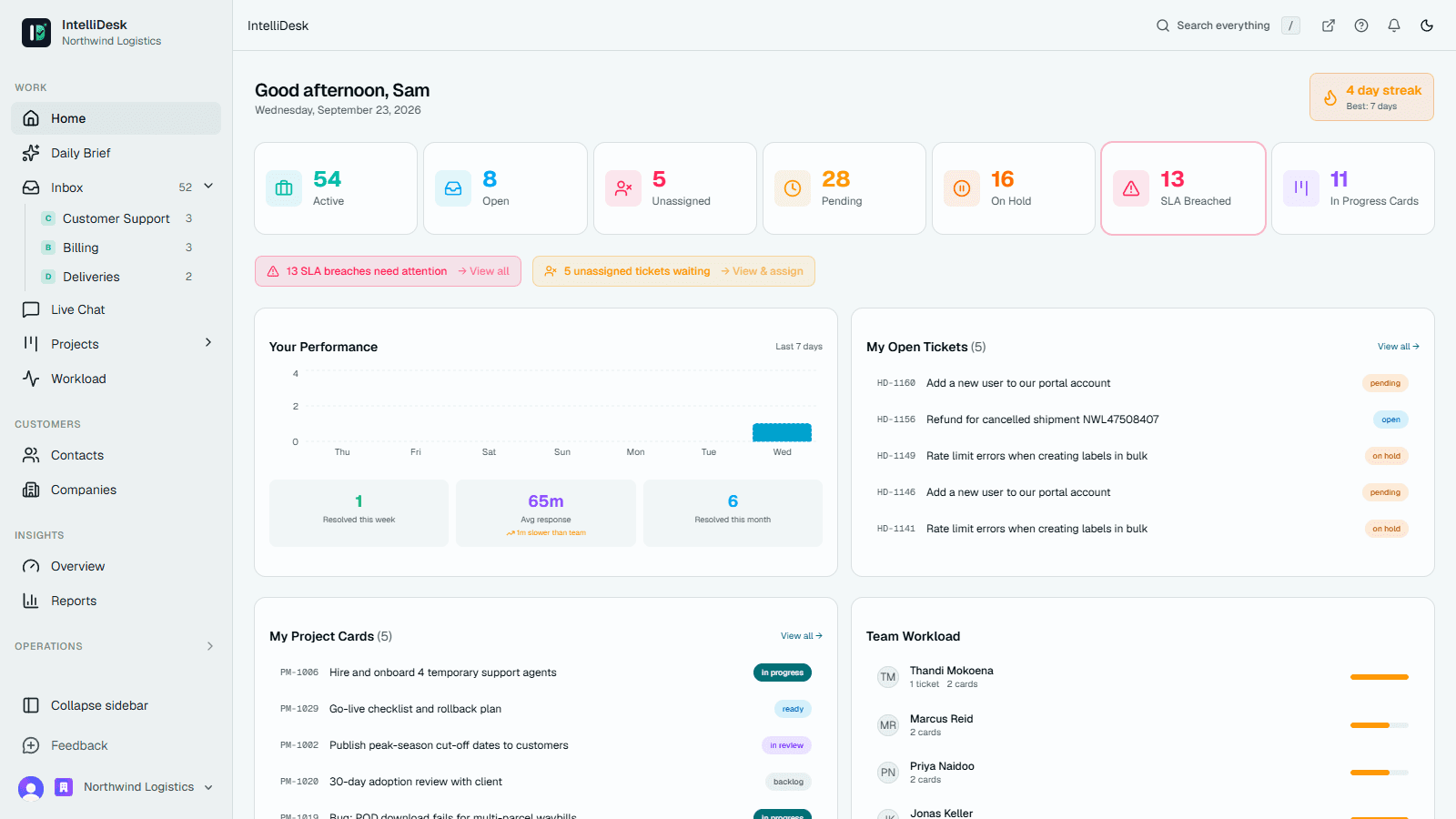Open ticket HD-1156 refund for cancelled shipment
Screen dimensions: 1456x819
1142,420
